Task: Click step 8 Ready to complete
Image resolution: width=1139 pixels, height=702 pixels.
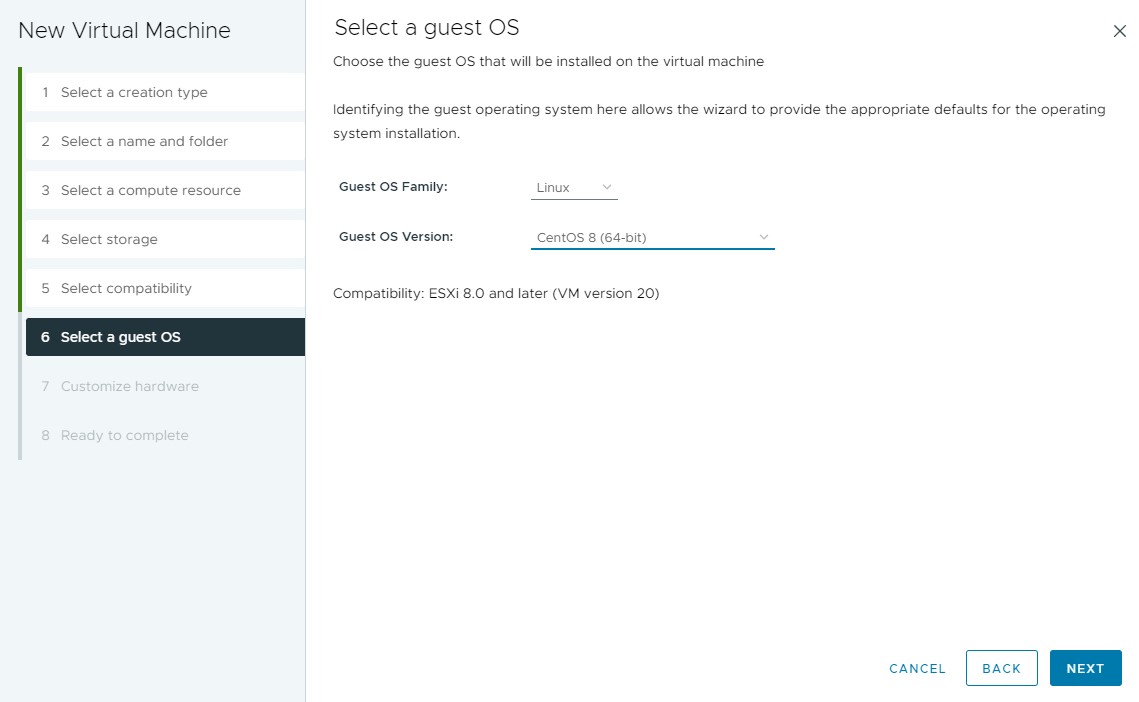Action: (124, 435)
